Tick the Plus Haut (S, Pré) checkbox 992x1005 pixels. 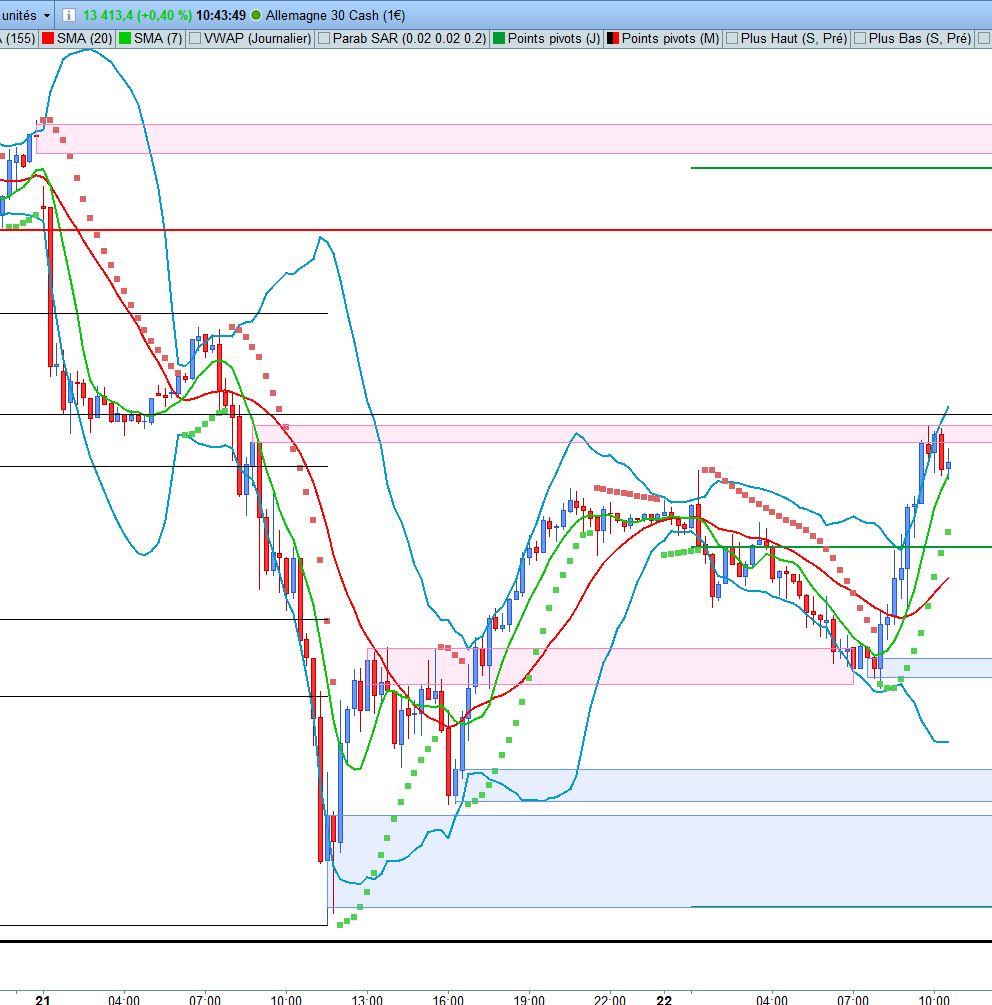pos(732,38)
